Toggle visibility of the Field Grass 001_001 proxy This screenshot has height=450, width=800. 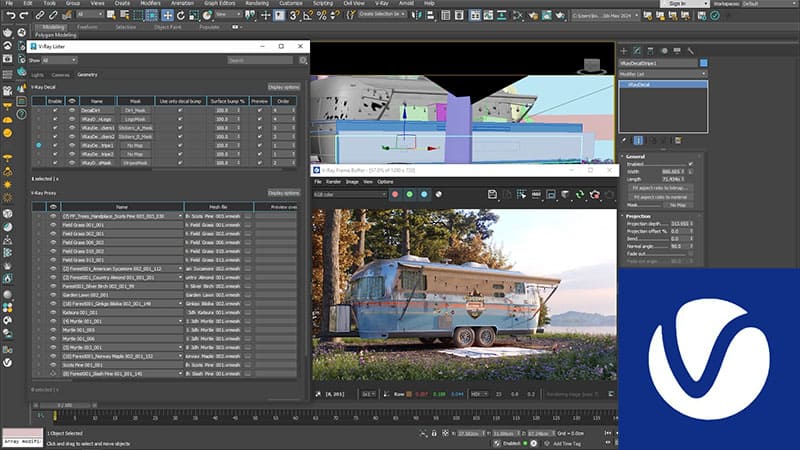(x=53, y=225)
